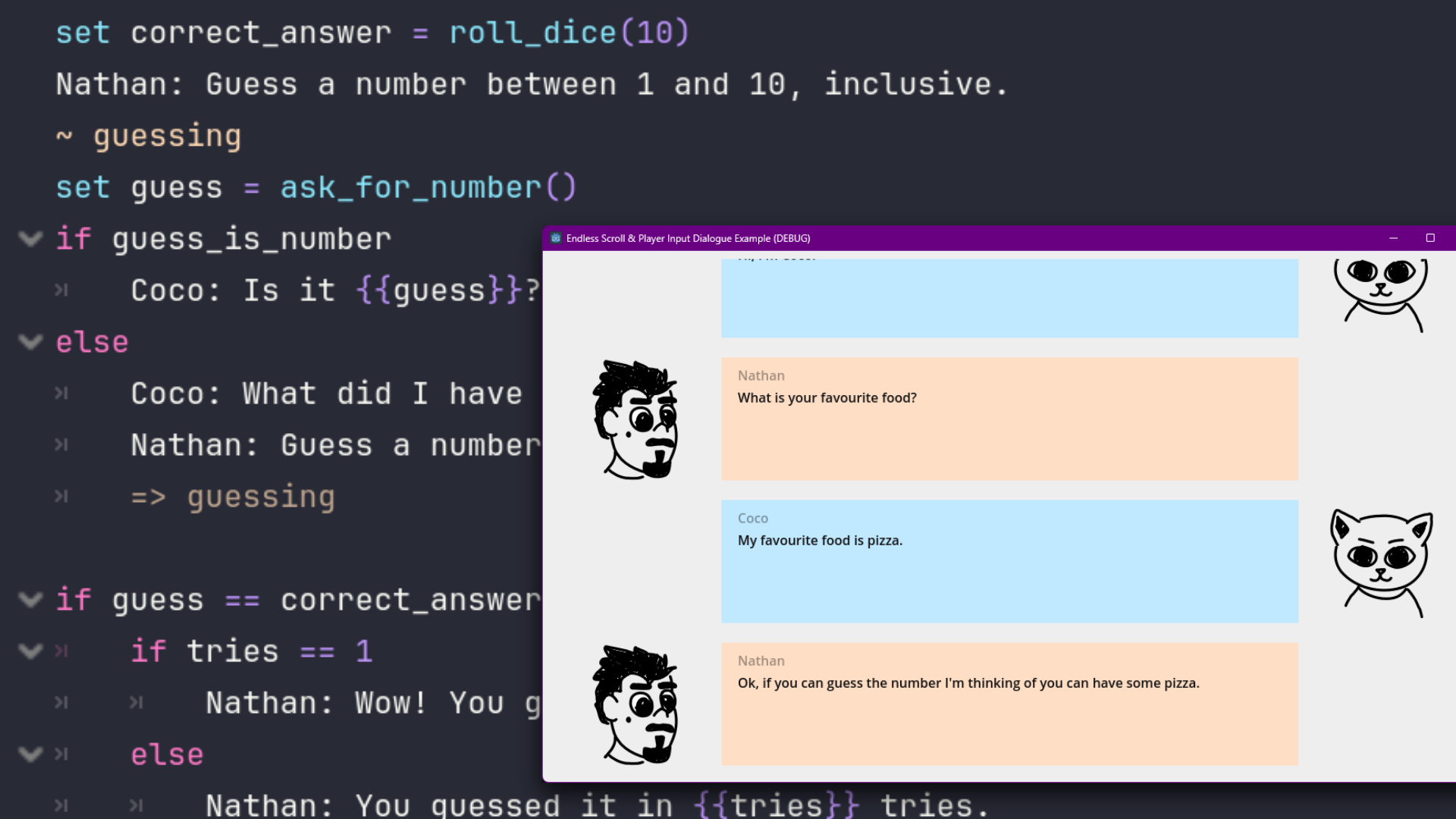The width and height of the screenshot is (1456, 819).
Task: Click the restore down button on debug window
Action: [1430, 237]
